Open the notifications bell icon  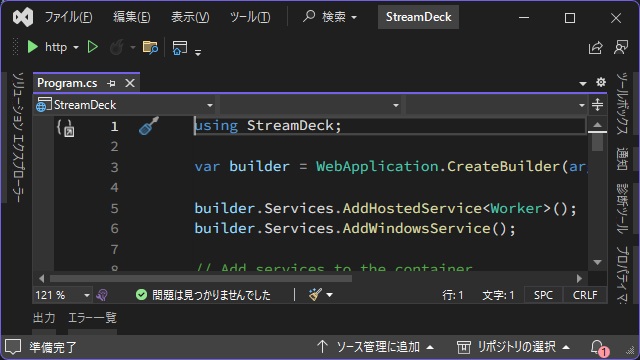pos(598,348)
